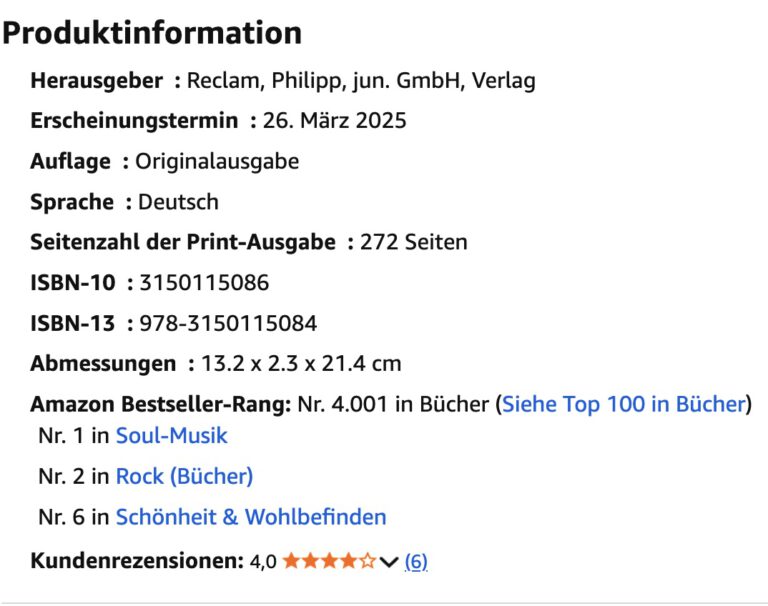768x606 pixels.
Task: Click the 4,0 rating score
Action: (x=263, y=562)
